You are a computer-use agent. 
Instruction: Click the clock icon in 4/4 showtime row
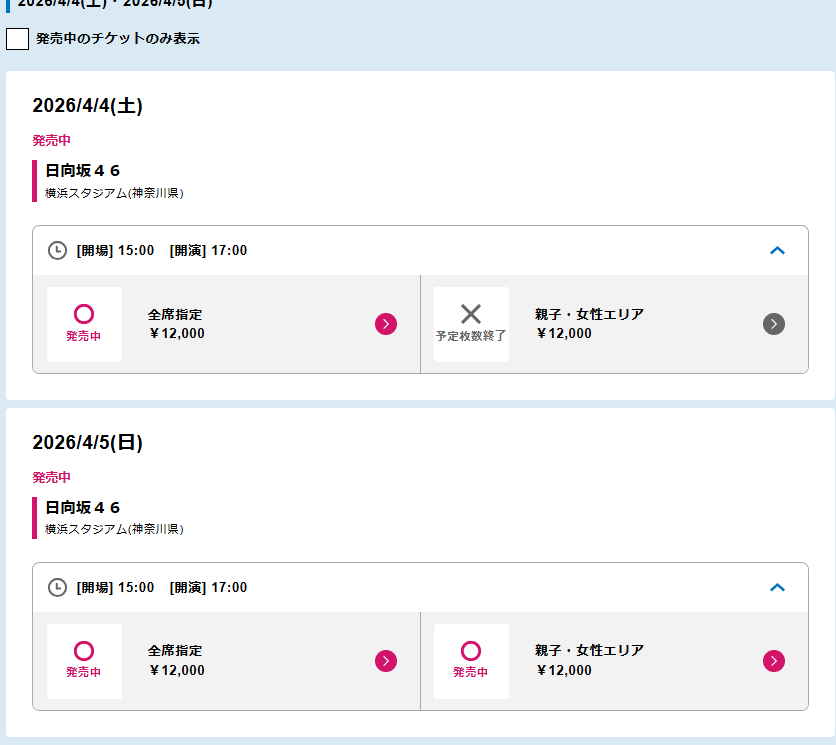click(58, 250)
